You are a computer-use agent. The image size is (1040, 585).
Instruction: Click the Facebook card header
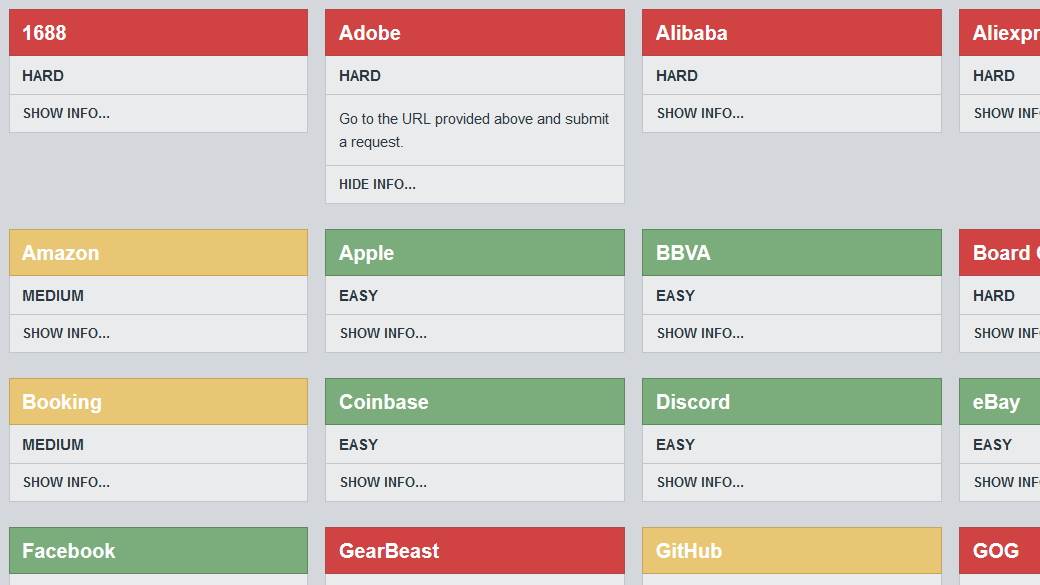tap(158, 550)
